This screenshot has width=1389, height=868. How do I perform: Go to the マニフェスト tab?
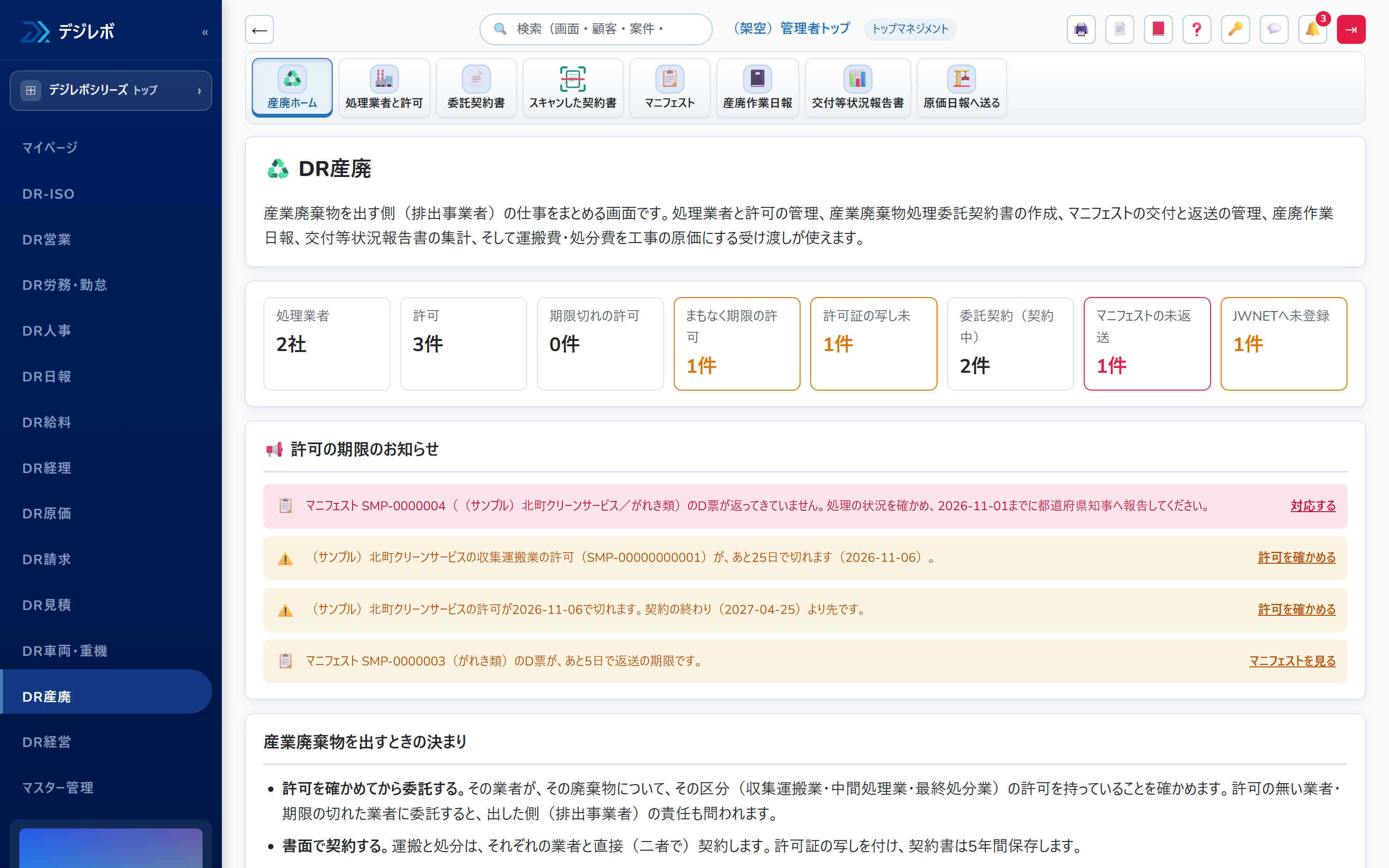pyautogui.click(x=670, y=87)
